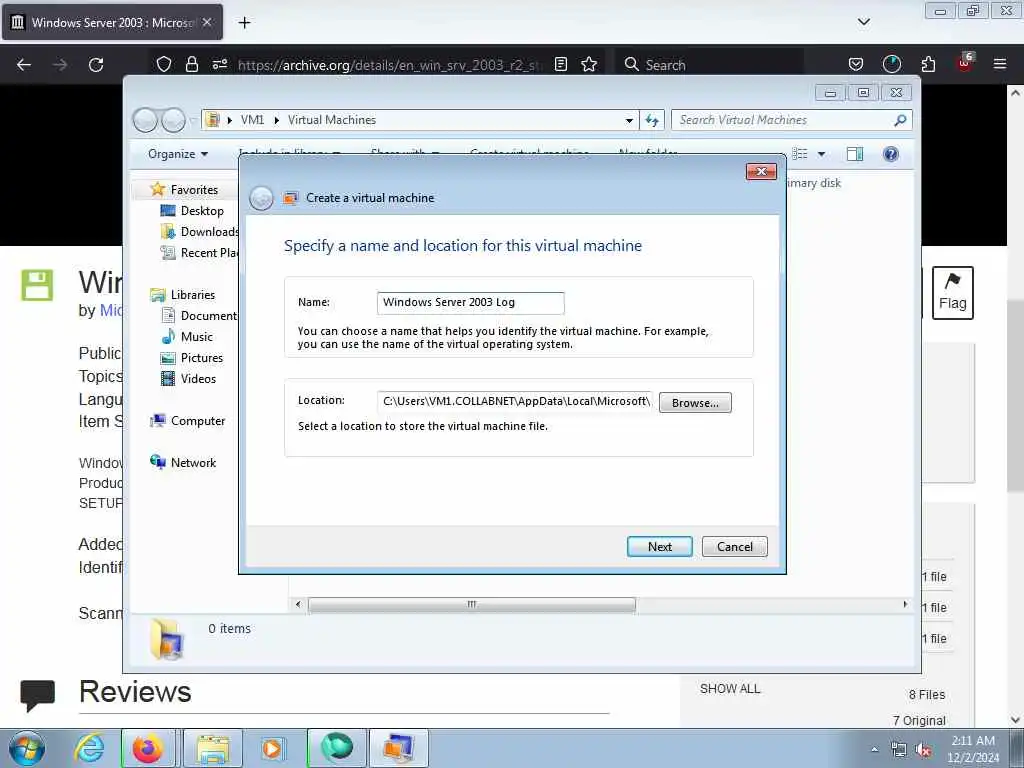Go back in Firefox browser
The height and width of the screenshot is (768, 1024).
point(24,65)
